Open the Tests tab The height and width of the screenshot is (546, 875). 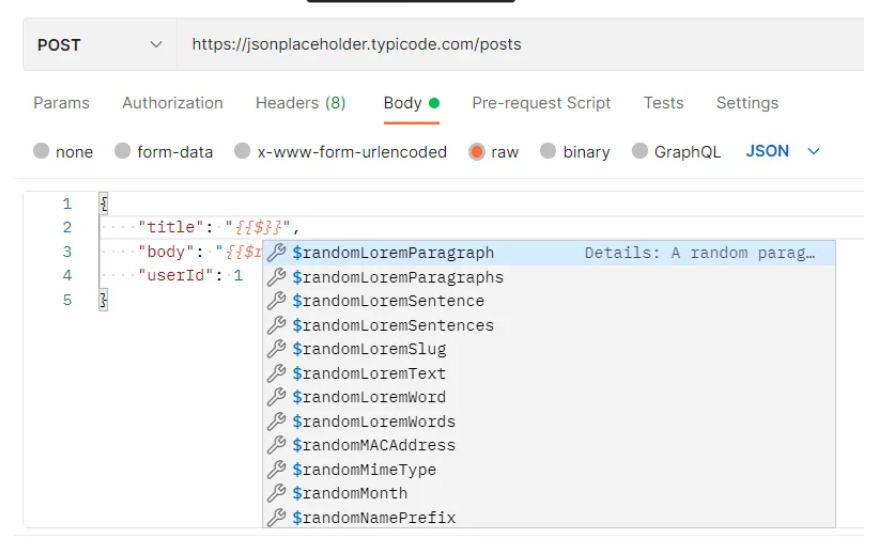(664, 103)
